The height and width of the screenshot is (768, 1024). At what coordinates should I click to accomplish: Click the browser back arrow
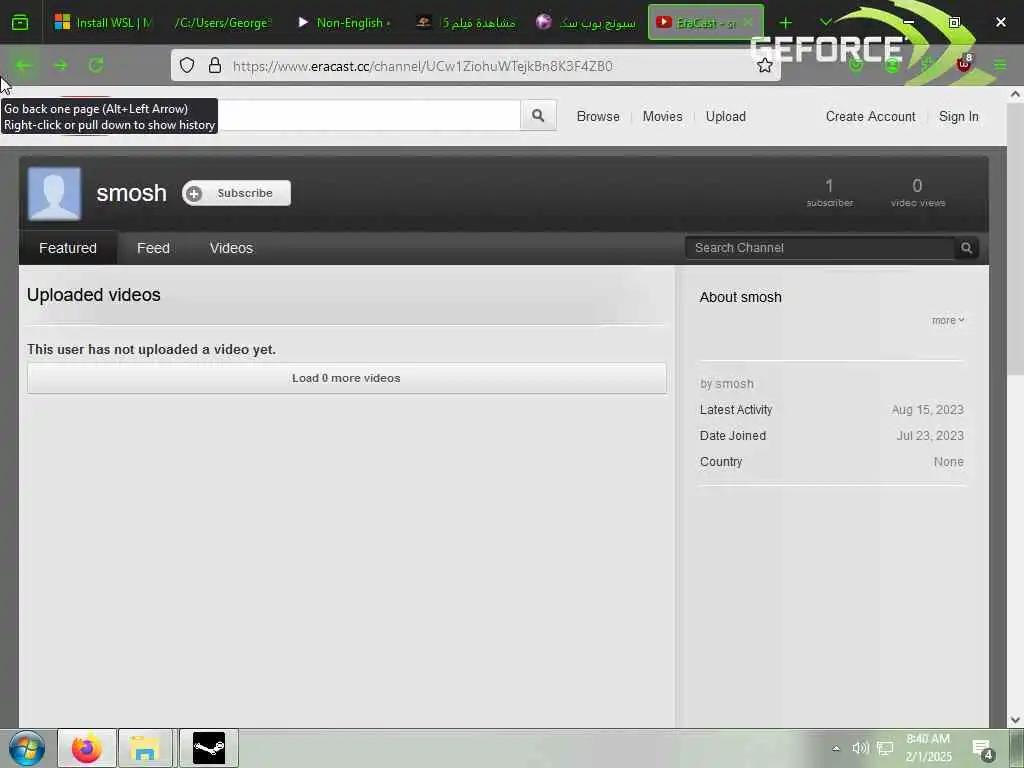click(24, 65)
